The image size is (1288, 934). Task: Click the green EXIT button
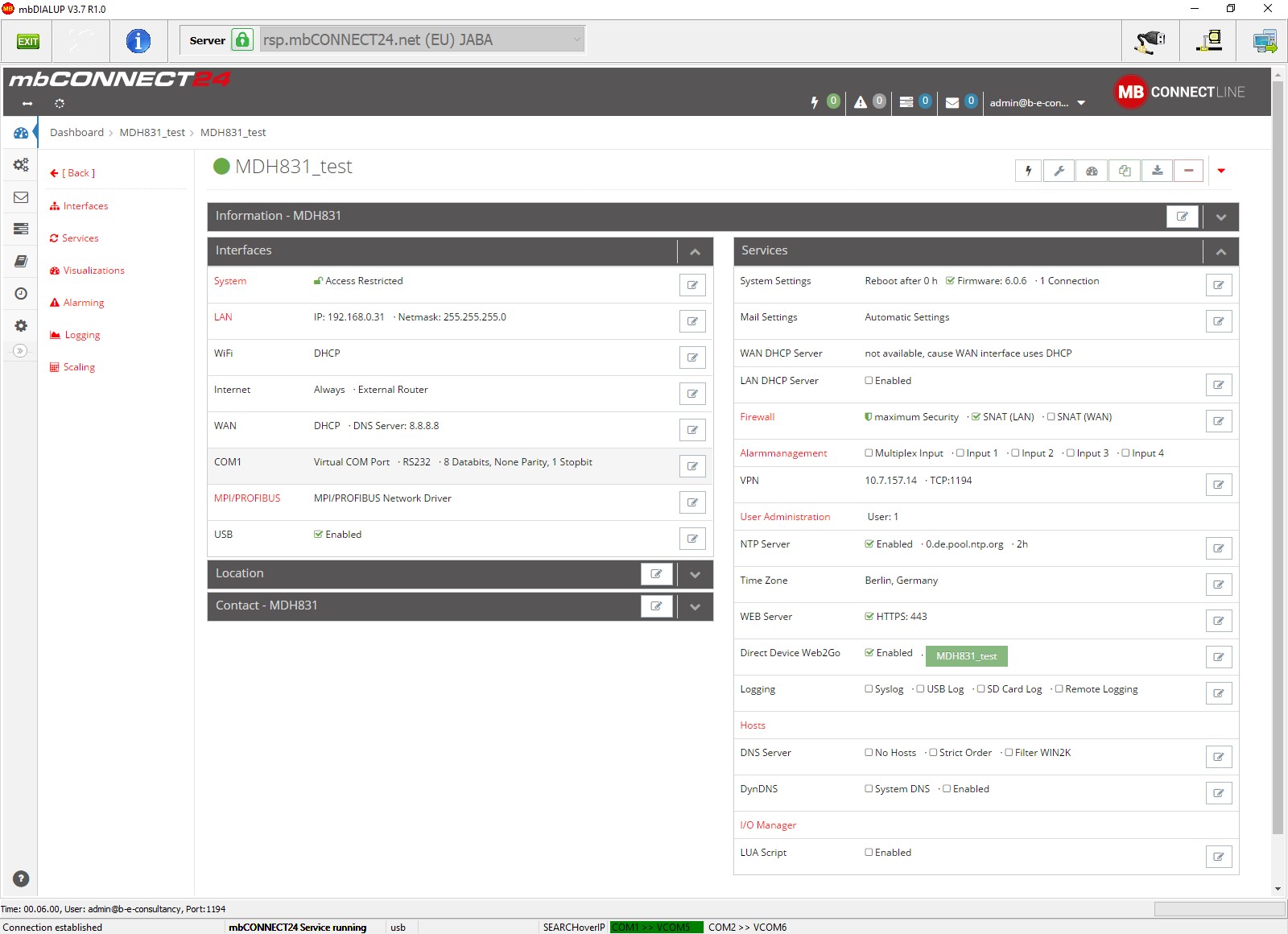tap(27, 41)
